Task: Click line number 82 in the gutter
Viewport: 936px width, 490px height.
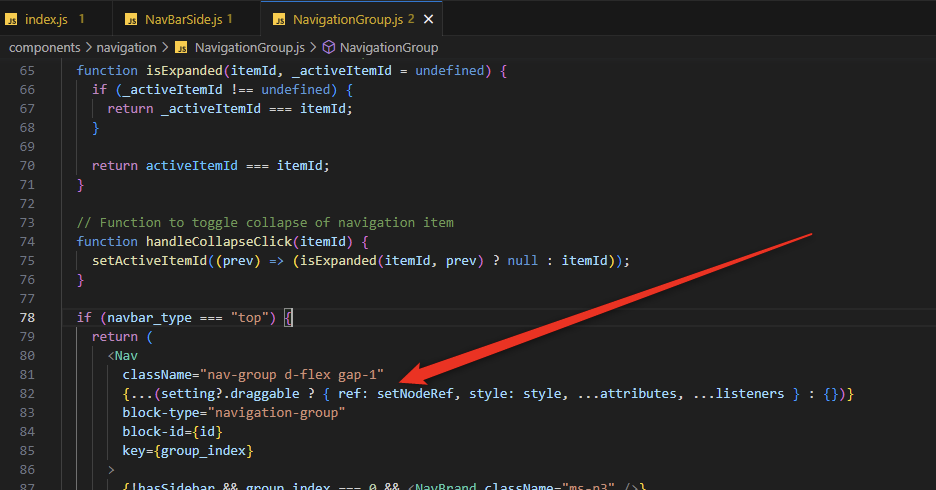Action: (27, 394)
